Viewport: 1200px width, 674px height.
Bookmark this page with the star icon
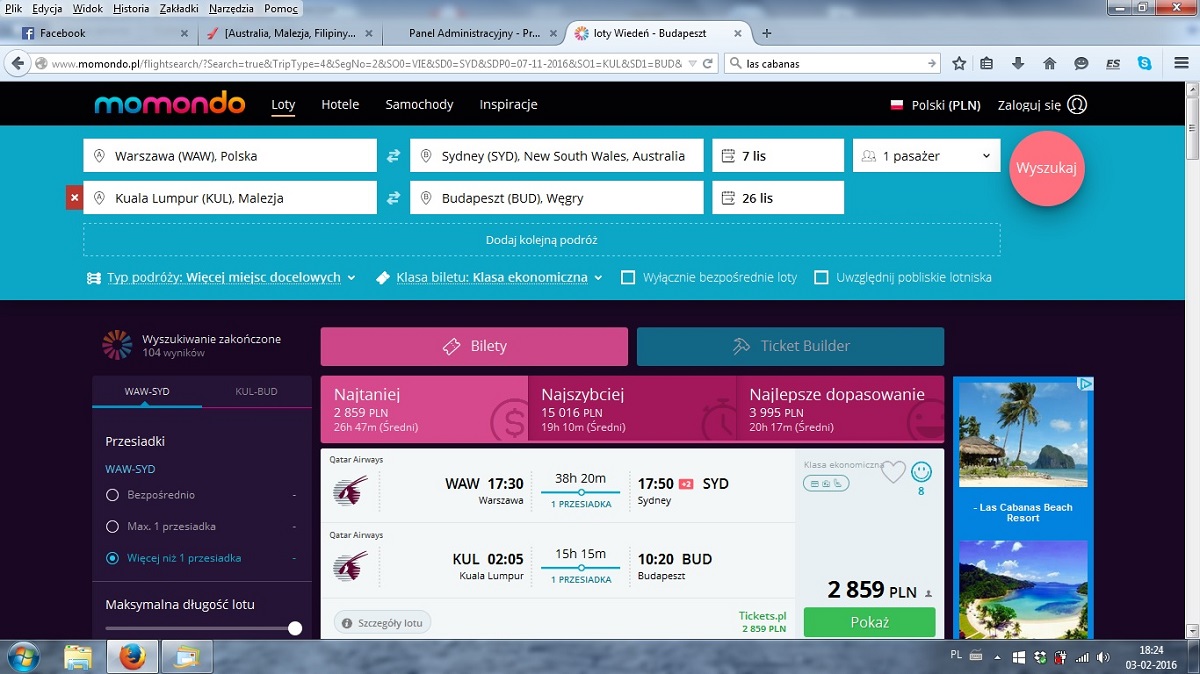click(959, 63)
